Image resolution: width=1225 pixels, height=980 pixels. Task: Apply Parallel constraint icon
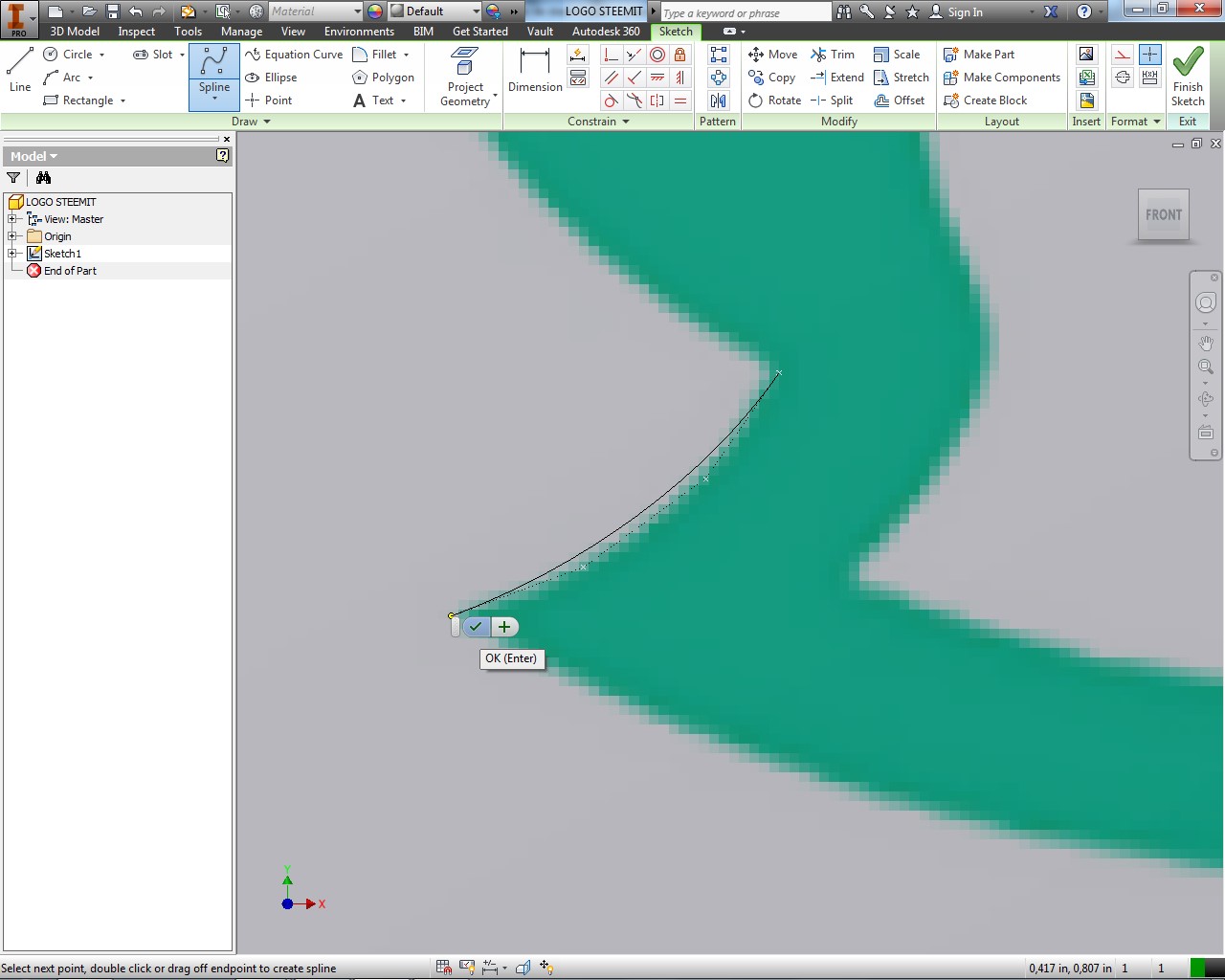[x=612, y=78]
